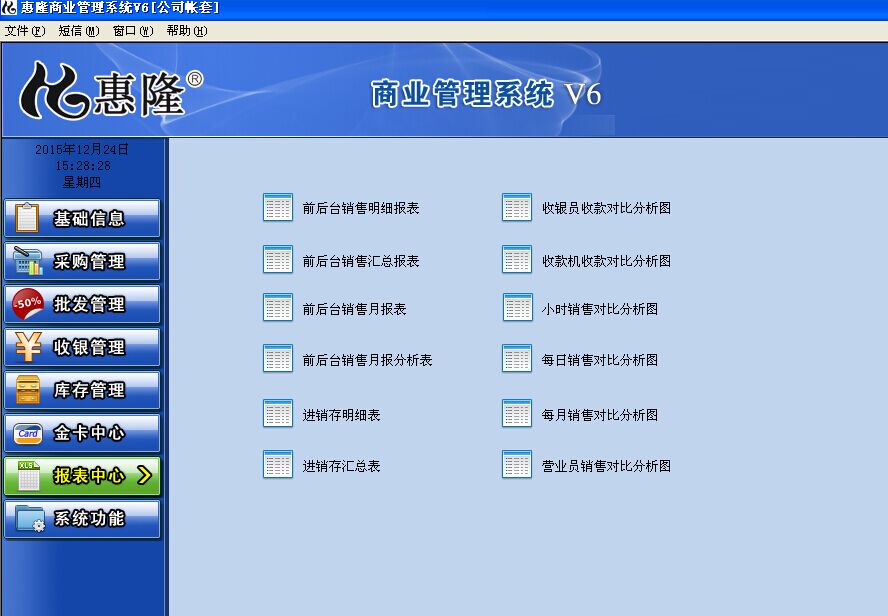Click the clock text 15:28:28
The height and width of the screenshot is (616, 888).
[83, 166]
